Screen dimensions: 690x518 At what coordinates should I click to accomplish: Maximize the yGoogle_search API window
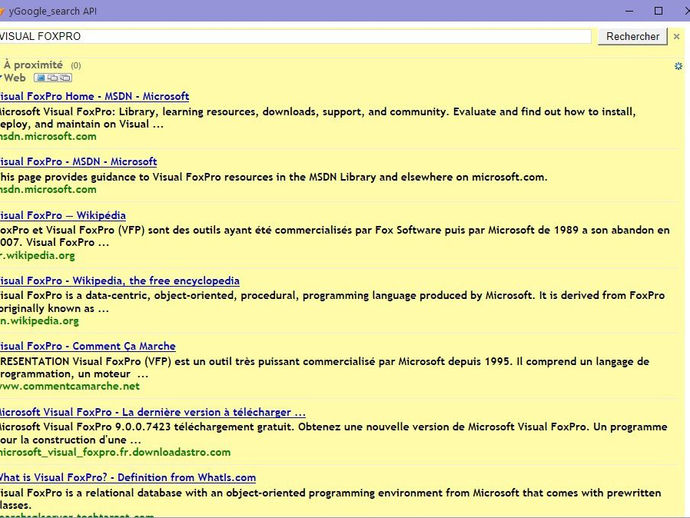(658, 11)
